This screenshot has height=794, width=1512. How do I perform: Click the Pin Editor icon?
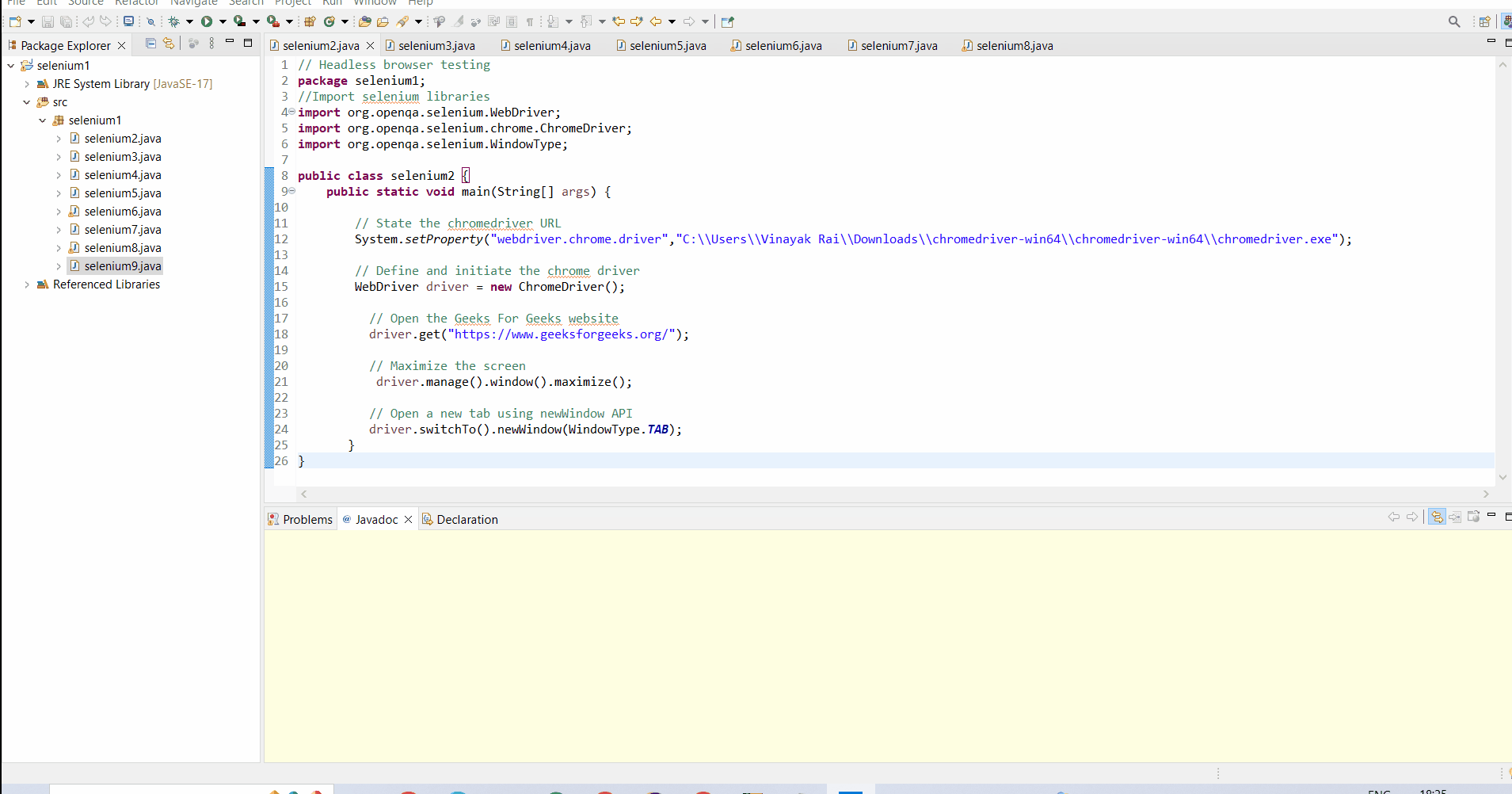pos(727,21)
